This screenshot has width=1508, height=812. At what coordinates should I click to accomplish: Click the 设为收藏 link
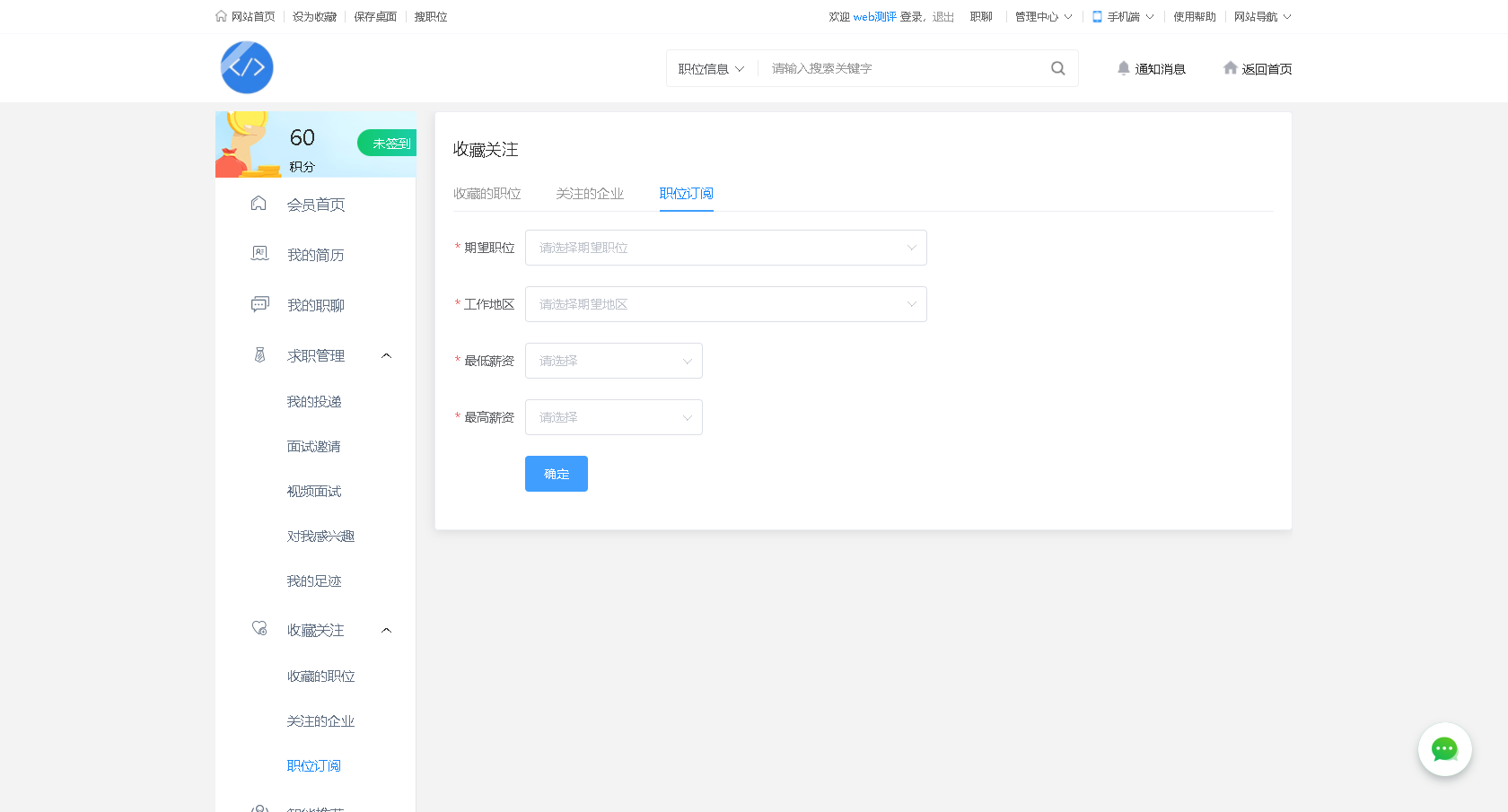pyautogui.click(x=314, y=17)
